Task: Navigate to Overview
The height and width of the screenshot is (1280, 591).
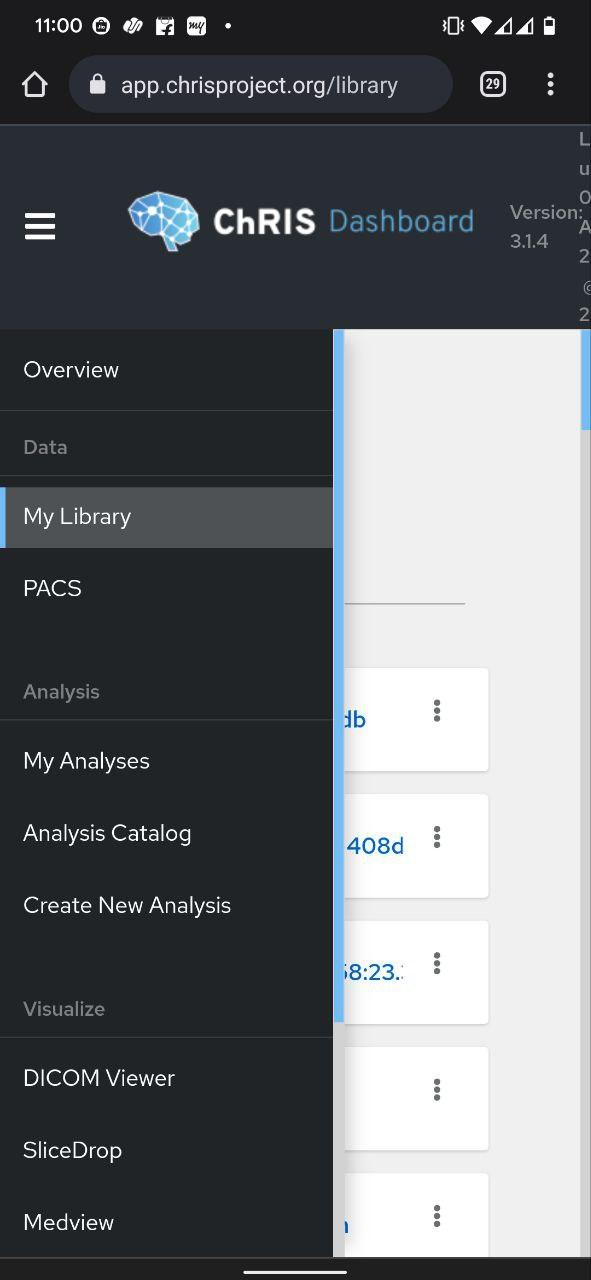Action: coord(71,369)
